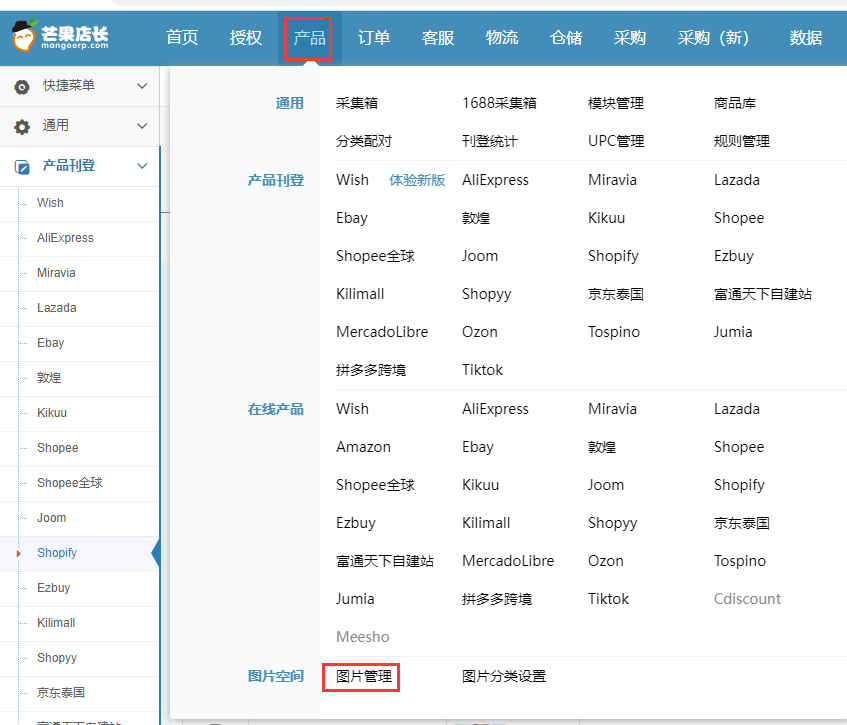Select Ezbuy in the left sidebar

pos(53,588)
